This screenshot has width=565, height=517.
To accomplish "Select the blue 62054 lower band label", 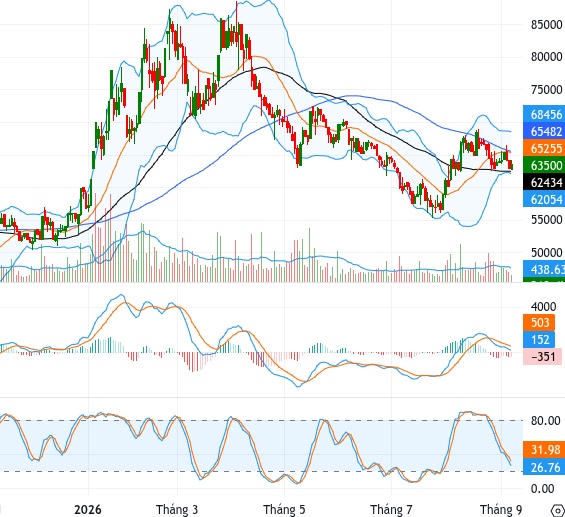I will tap(544, 199).
